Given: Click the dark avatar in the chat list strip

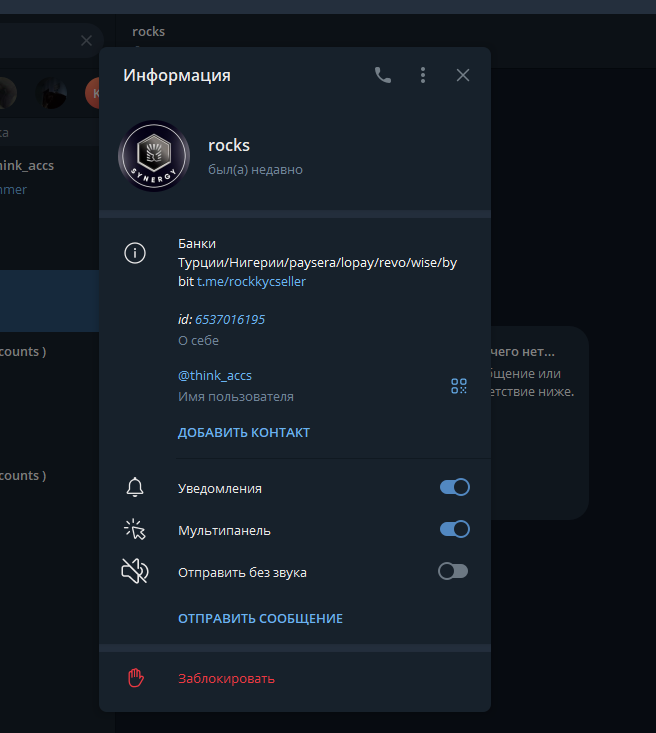Looking at the screenshot, I should click(x=51, y=93).
